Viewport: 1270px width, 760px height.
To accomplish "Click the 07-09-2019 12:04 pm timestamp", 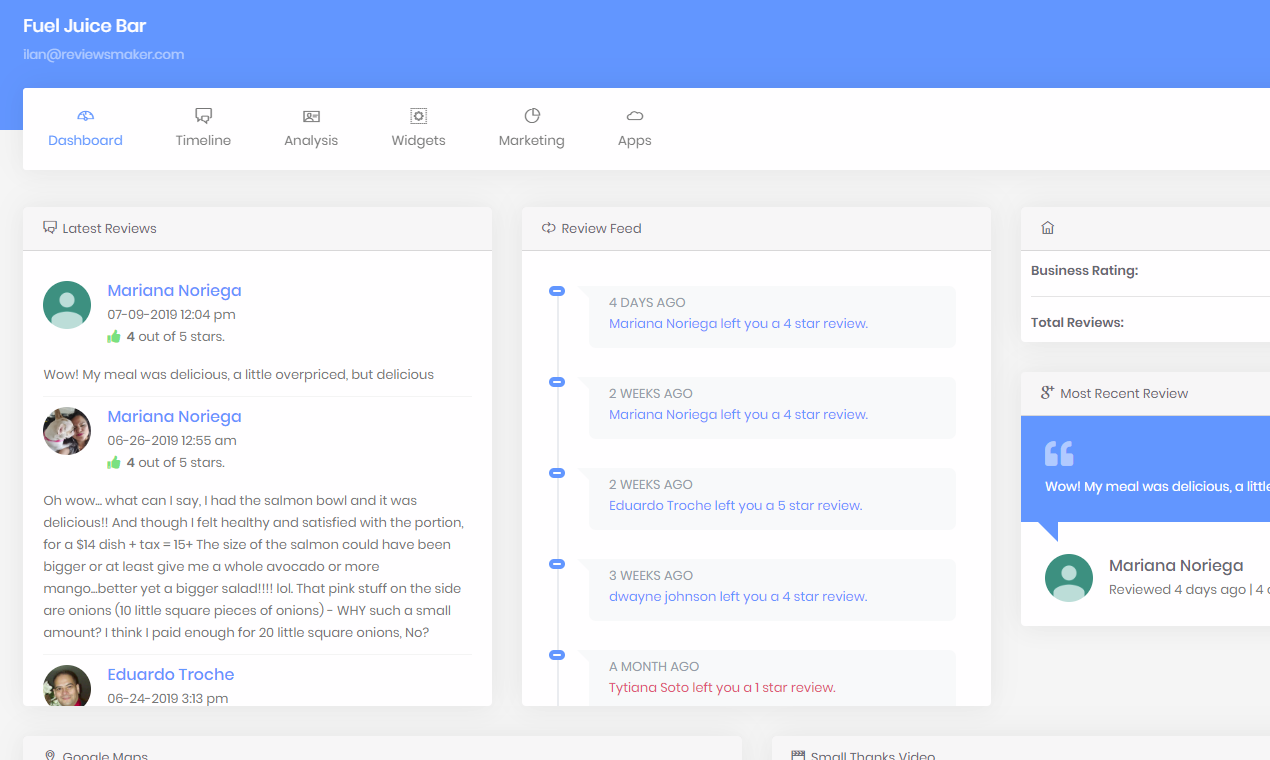I will point(171,315).
